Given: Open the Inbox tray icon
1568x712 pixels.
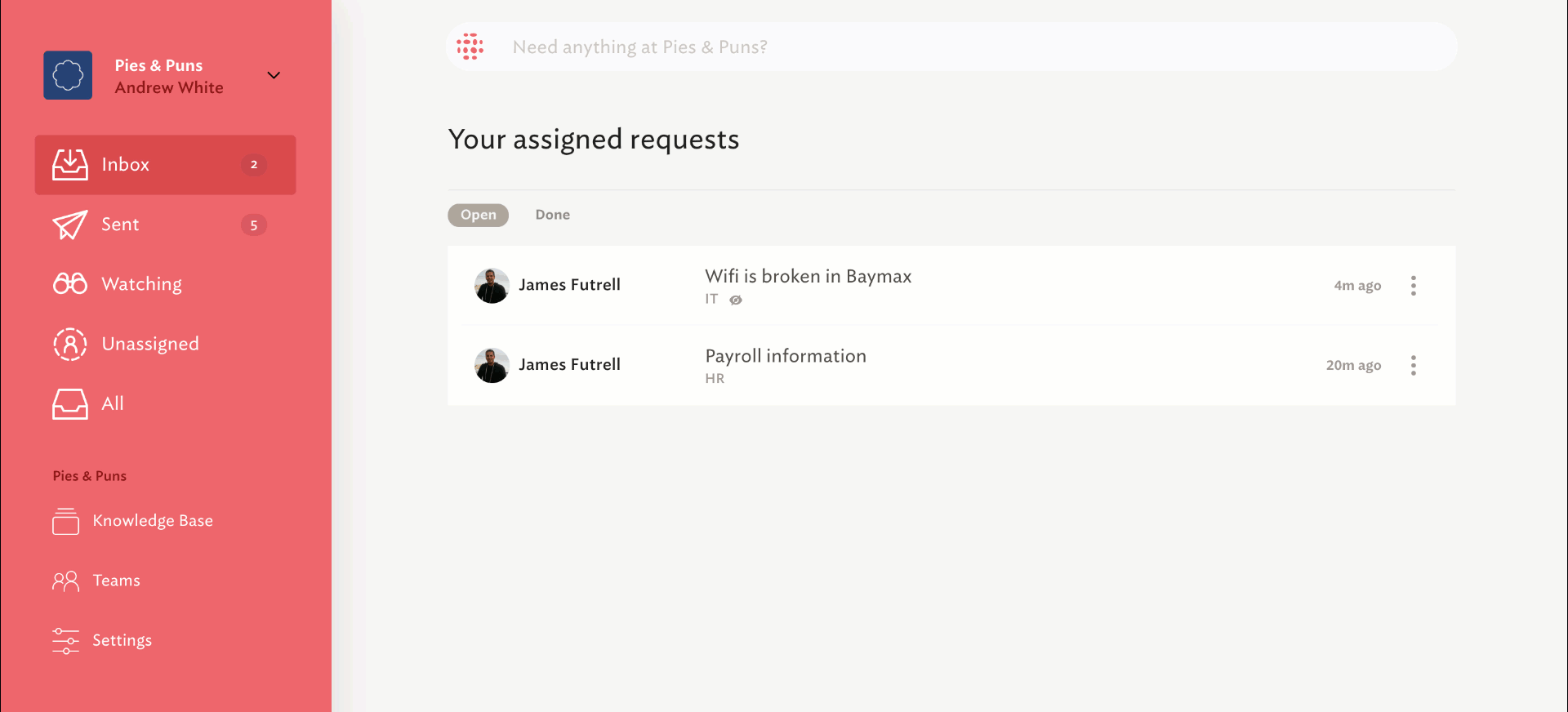Looking at the screenshot, I should [x=70, y=164].
